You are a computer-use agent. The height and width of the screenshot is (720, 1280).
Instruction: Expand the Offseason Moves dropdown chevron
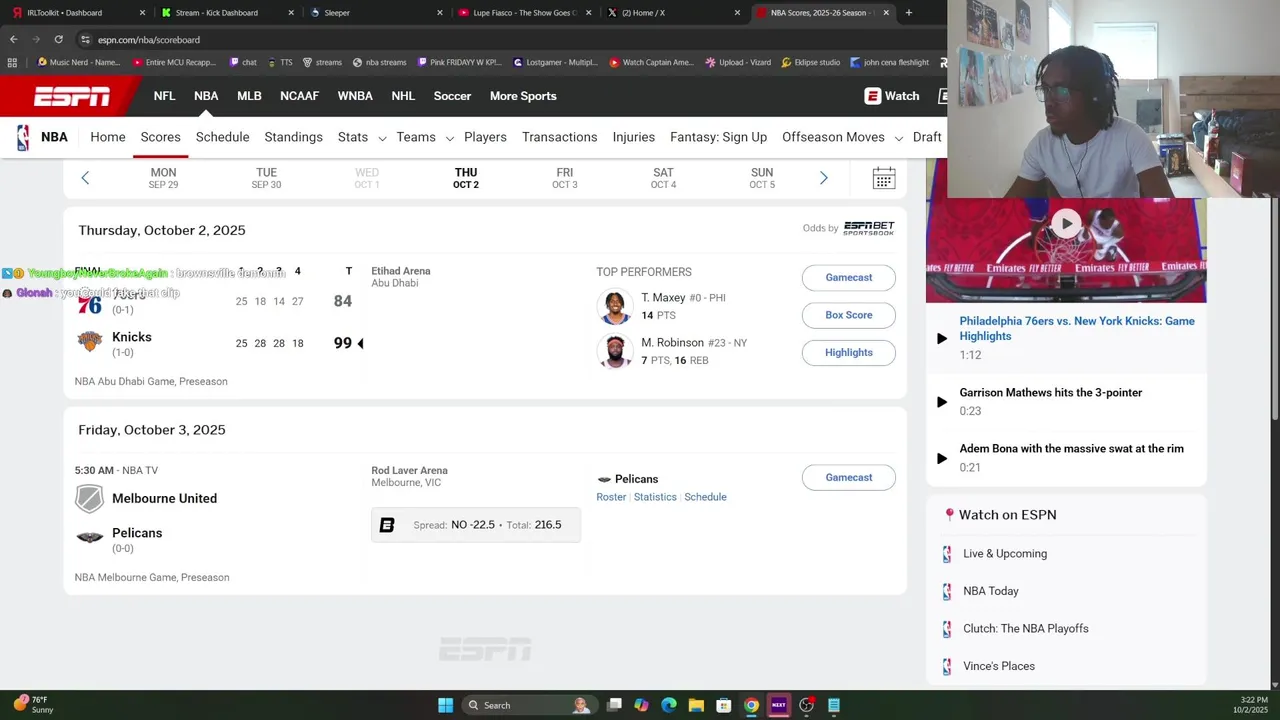tap(898, 138)
